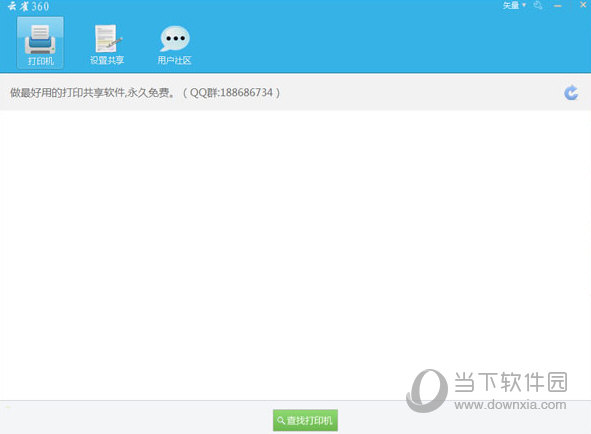Open the 打印机 (Printer) tab

(x=40, y=43)
